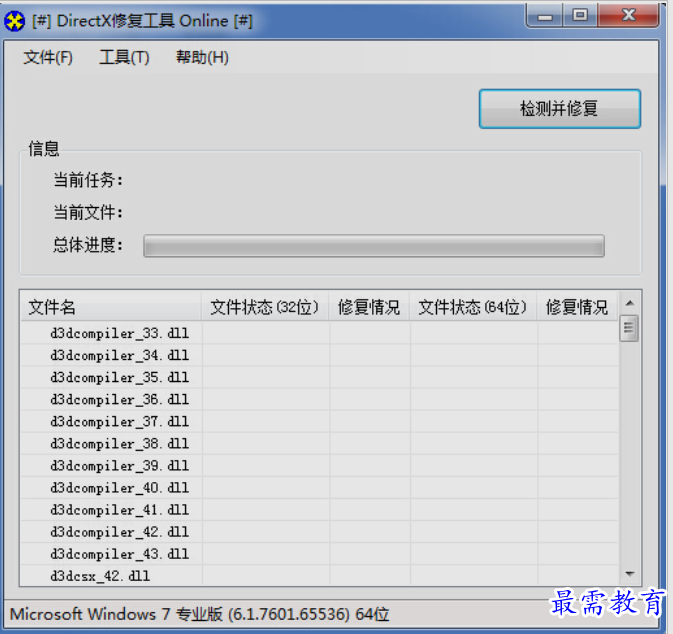Select row d3dcompiler_39.dll
673x634 pixels.
(320, 466)
